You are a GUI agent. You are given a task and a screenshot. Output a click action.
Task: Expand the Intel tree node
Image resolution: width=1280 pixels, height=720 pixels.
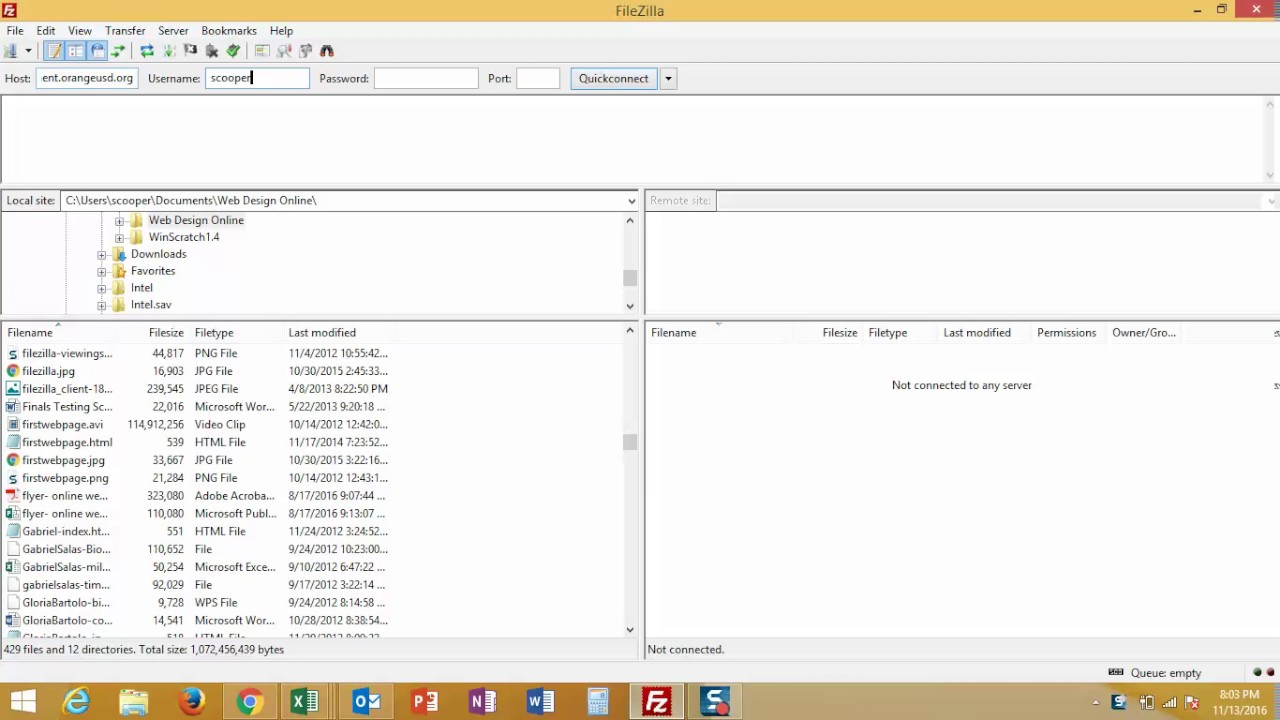point(101,289)
